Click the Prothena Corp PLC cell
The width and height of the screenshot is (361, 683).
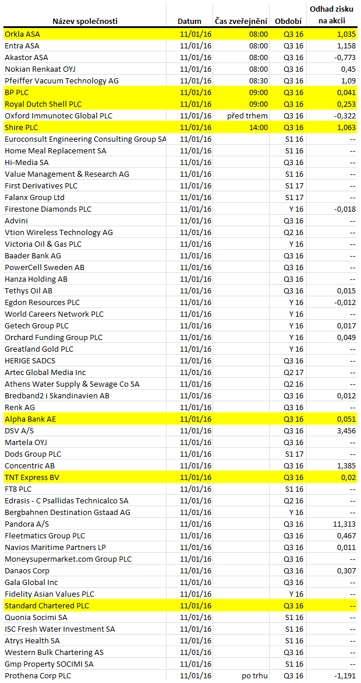click(x=85, y=676)
